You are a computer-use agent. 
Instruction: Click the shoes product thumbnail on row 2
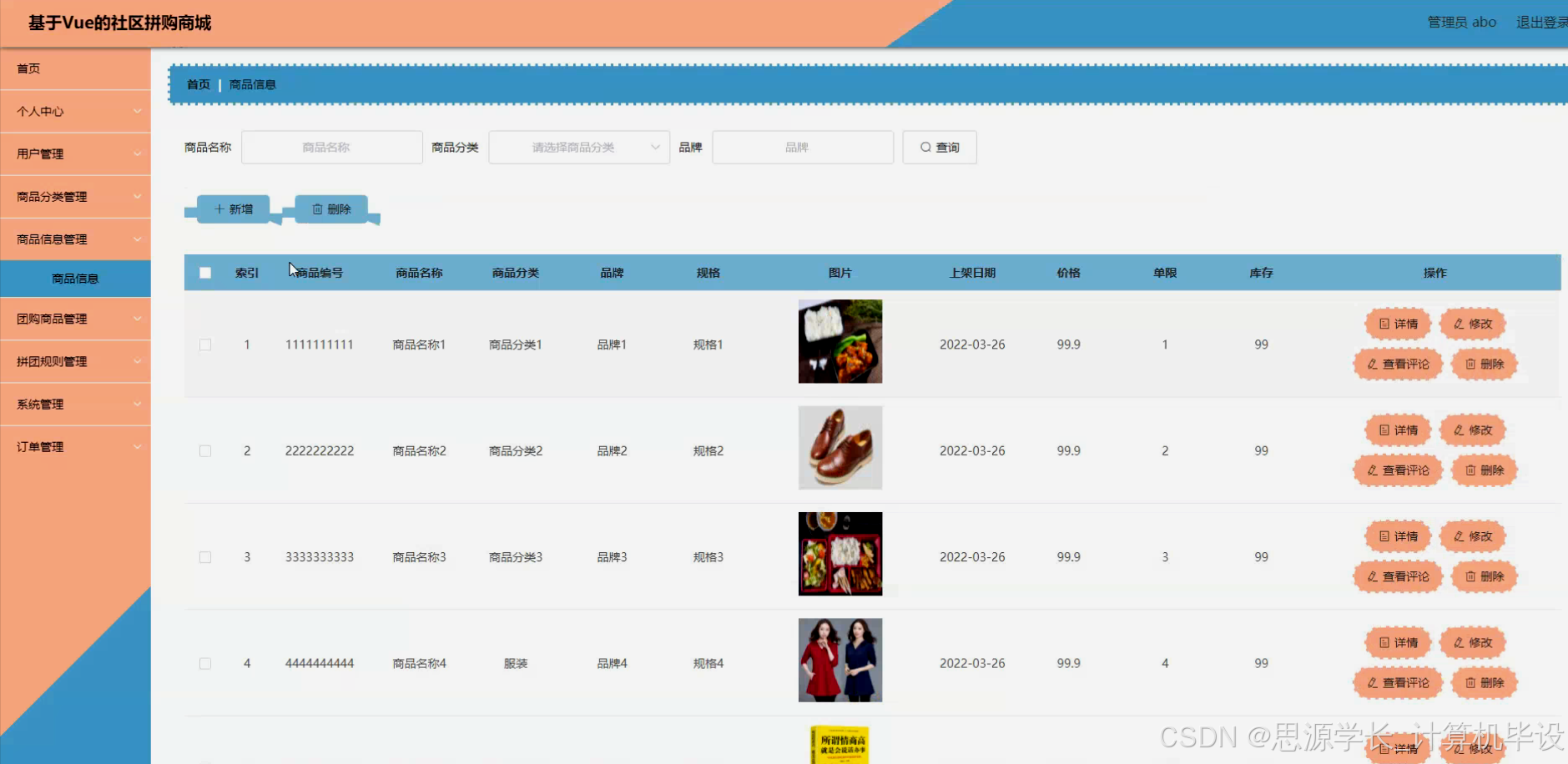(840, 448)
